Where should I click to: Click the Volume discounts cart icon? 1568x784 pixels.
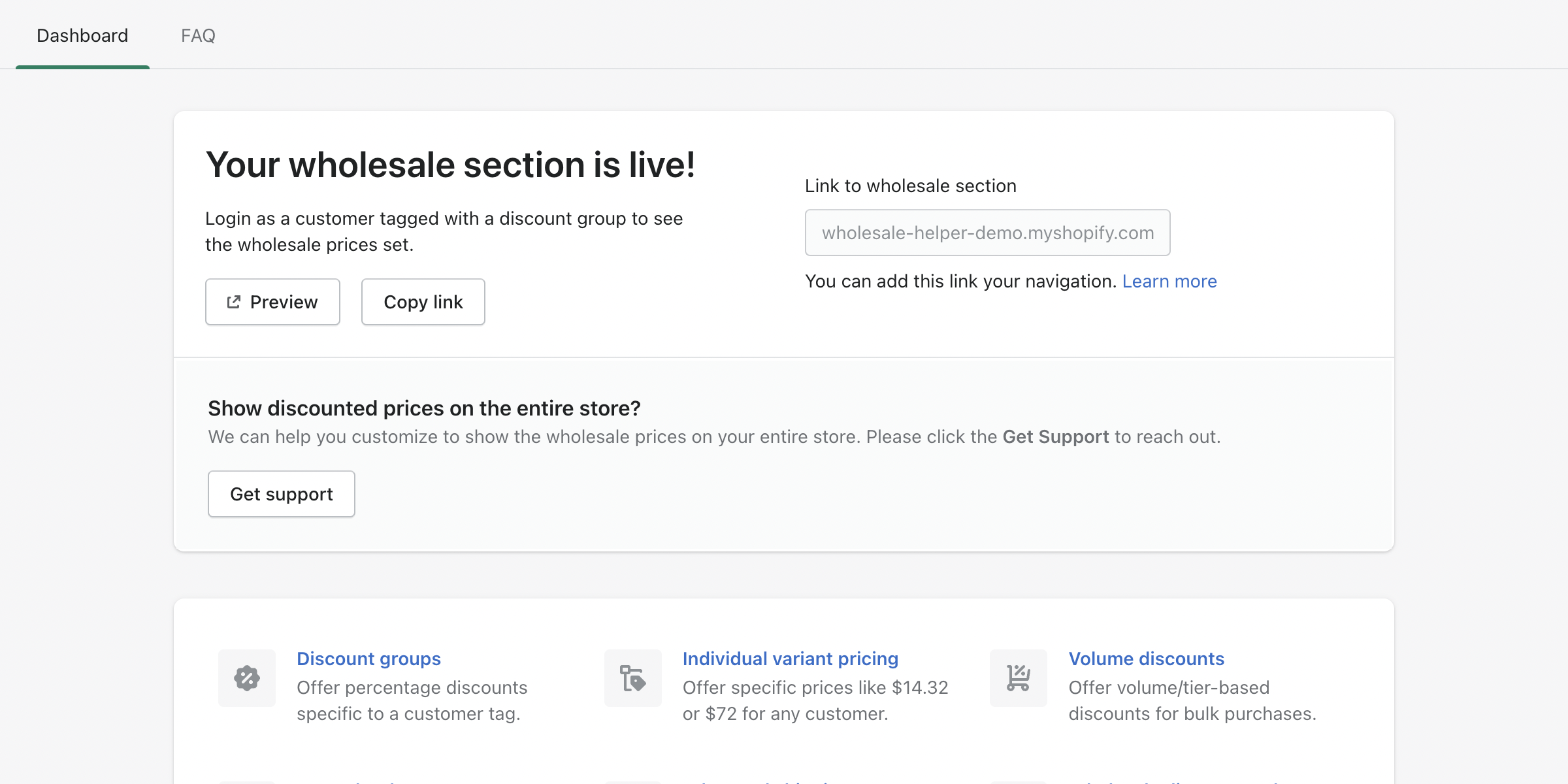(x=1019, y=678)
